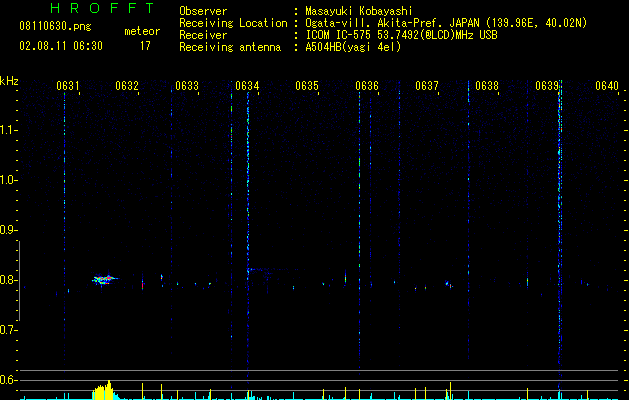Screen dimensions: 629x400
Task: Click the 0639 time marker
Action: (547, 86)
